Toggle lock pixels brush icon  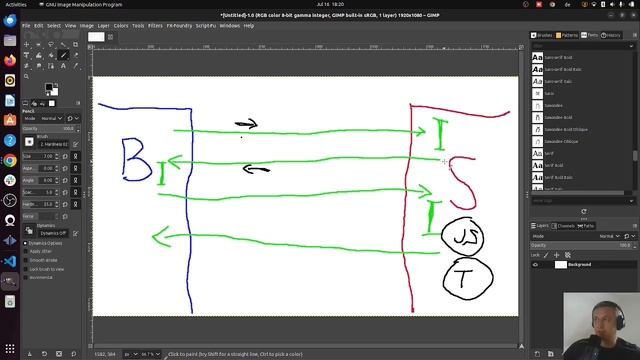tap(546, 255)
